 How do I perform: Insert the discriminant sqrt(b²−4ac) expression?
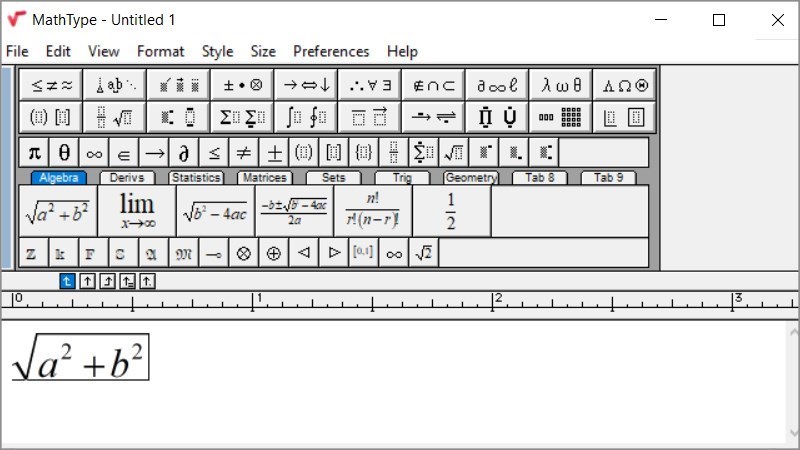click(216, 211)
